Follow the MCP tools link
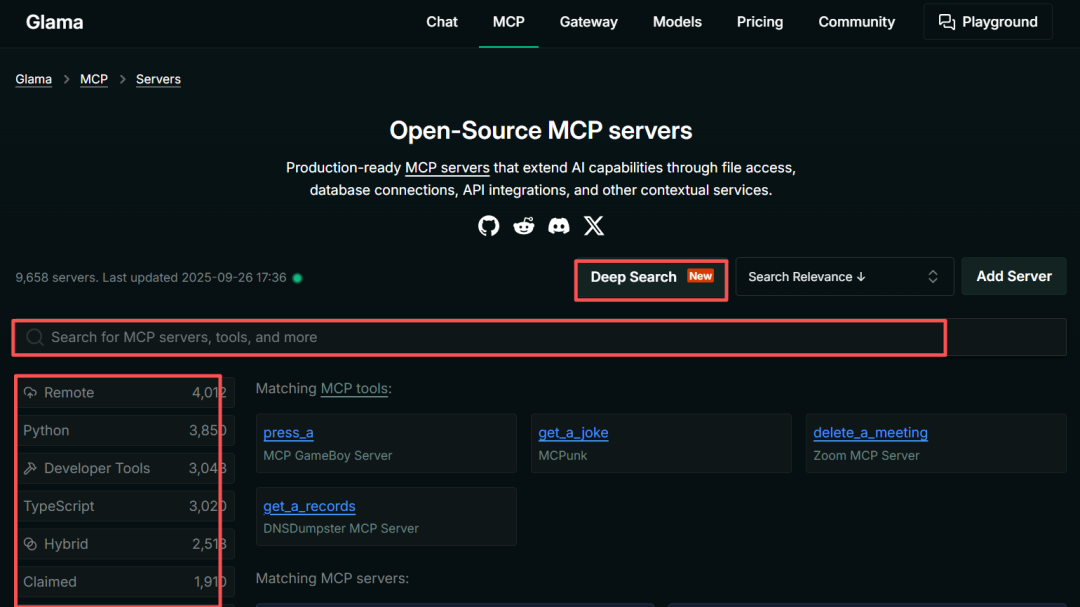 pyautogui.click(x=354, y=389)
